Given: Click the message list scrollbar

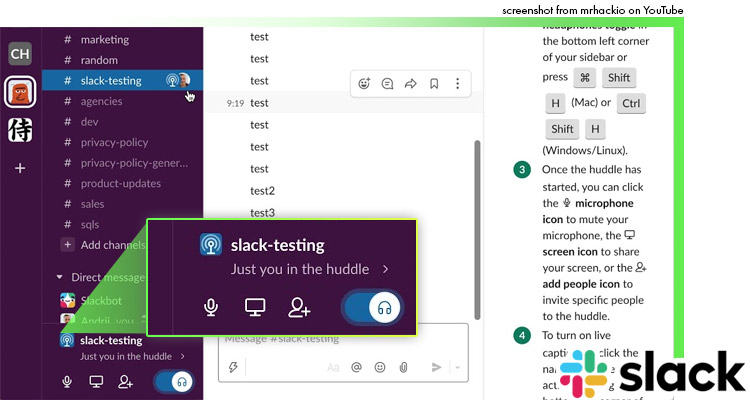Looking at the screenshot, I should coord(477,230).
